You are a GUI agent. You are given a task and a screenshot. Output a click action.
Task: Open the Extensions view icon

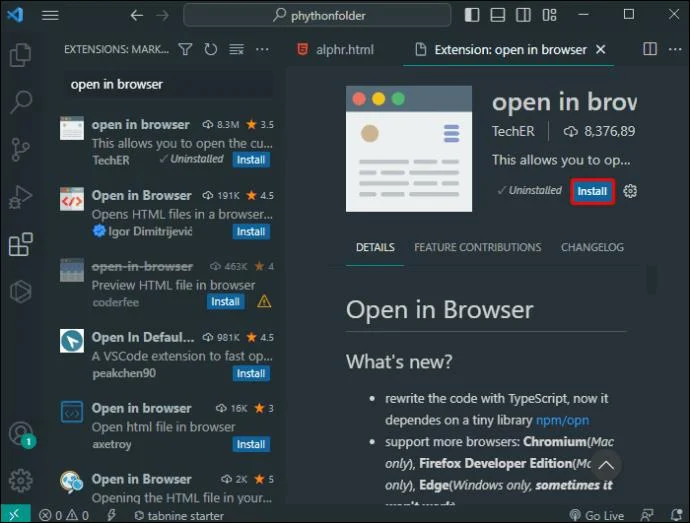20,244
